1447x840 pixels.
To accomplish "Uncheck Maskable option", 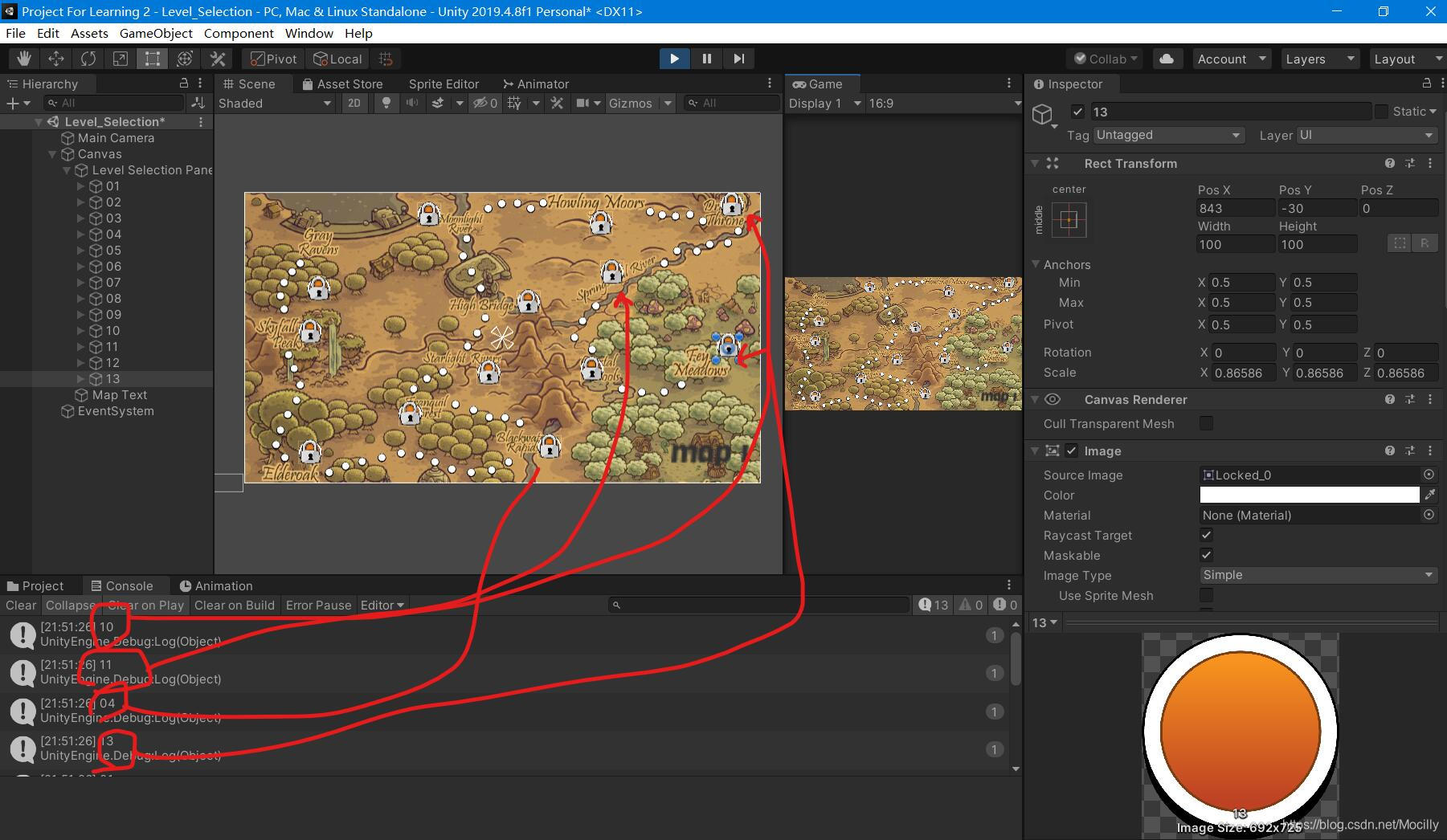I will click(x=1206, y=555).
